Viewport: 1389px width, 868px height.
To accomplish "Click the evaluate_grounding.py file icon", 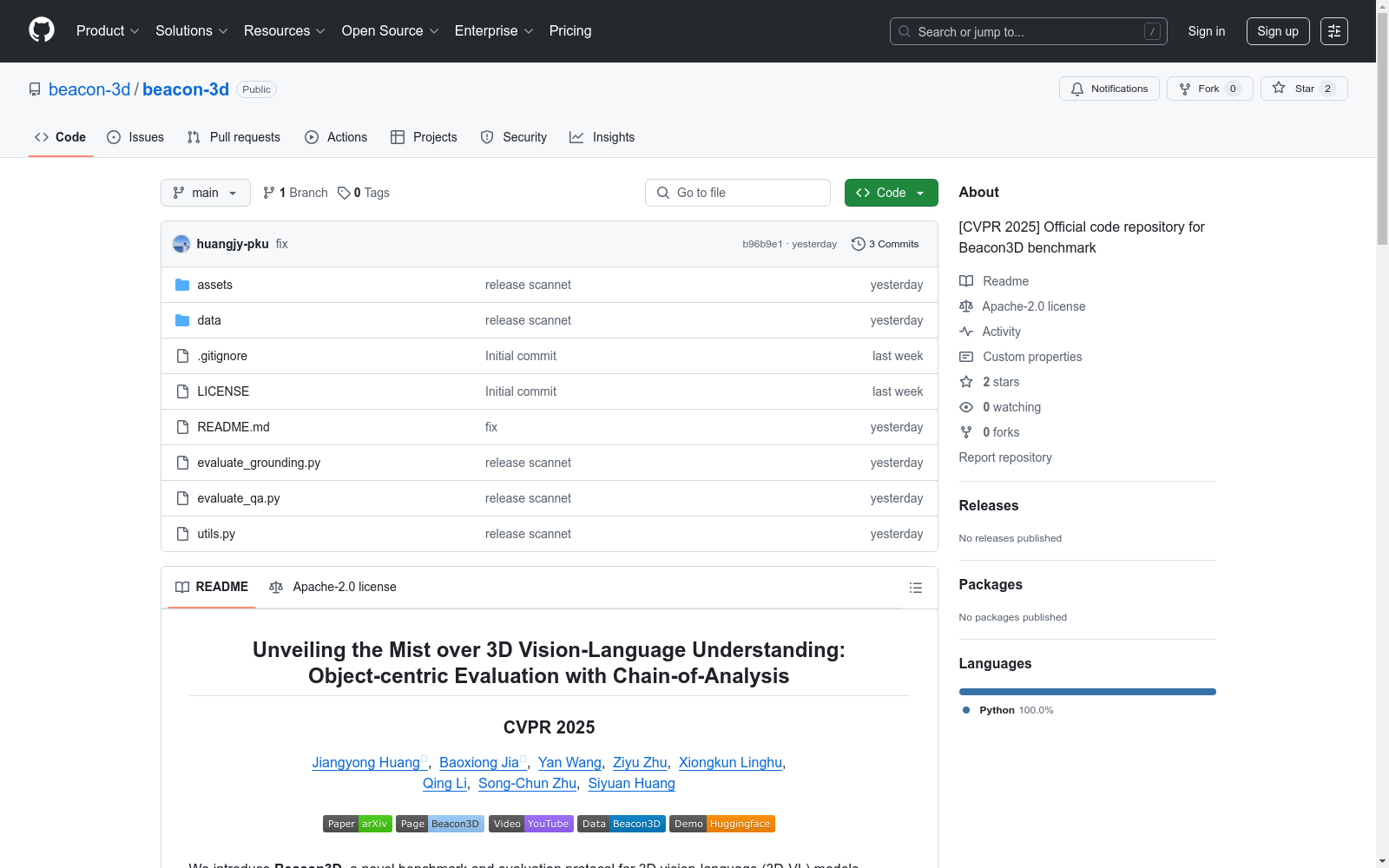I will pos(182,463).
